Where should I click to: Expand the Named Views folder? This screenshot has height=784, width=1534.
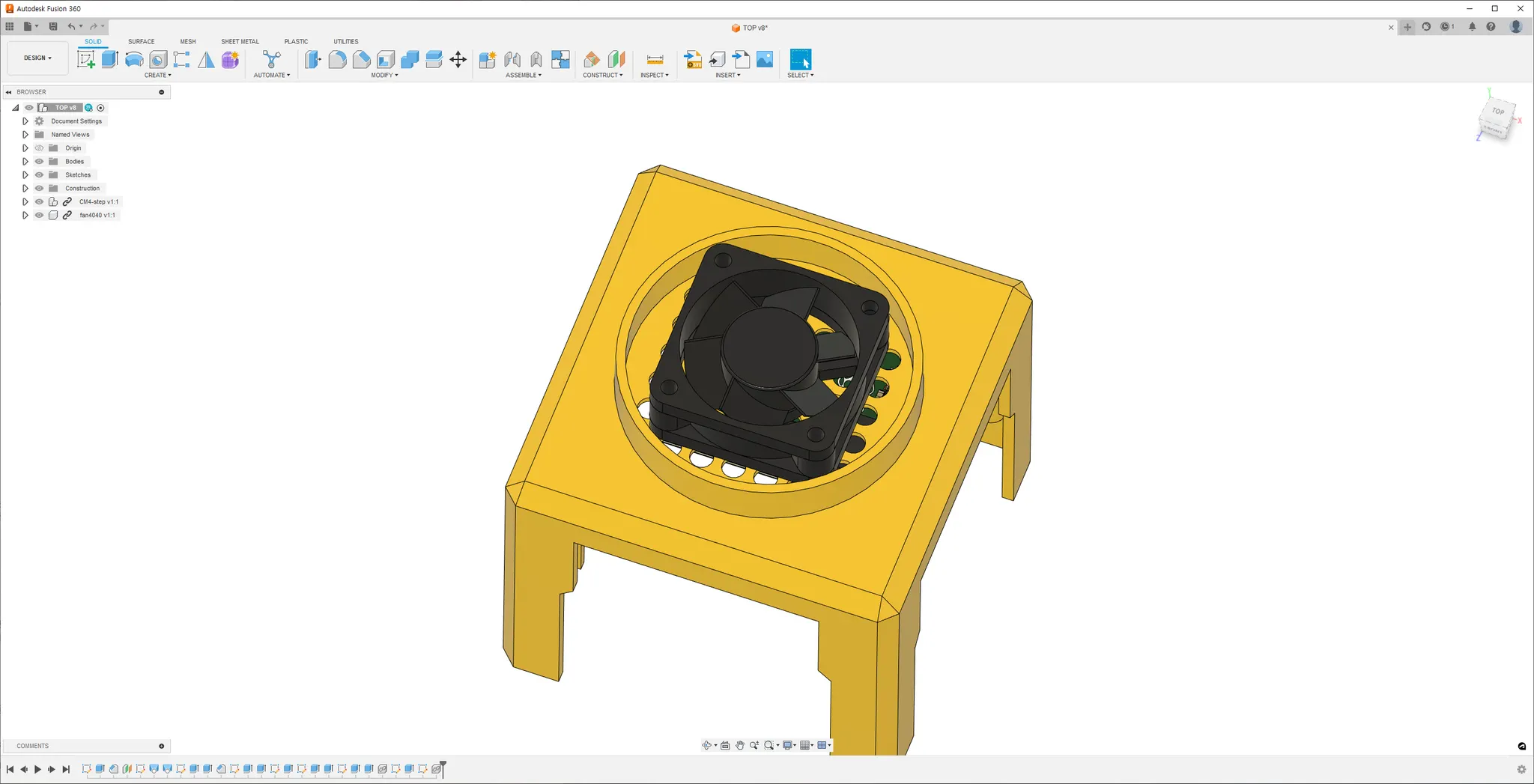[x=25, y=135]
